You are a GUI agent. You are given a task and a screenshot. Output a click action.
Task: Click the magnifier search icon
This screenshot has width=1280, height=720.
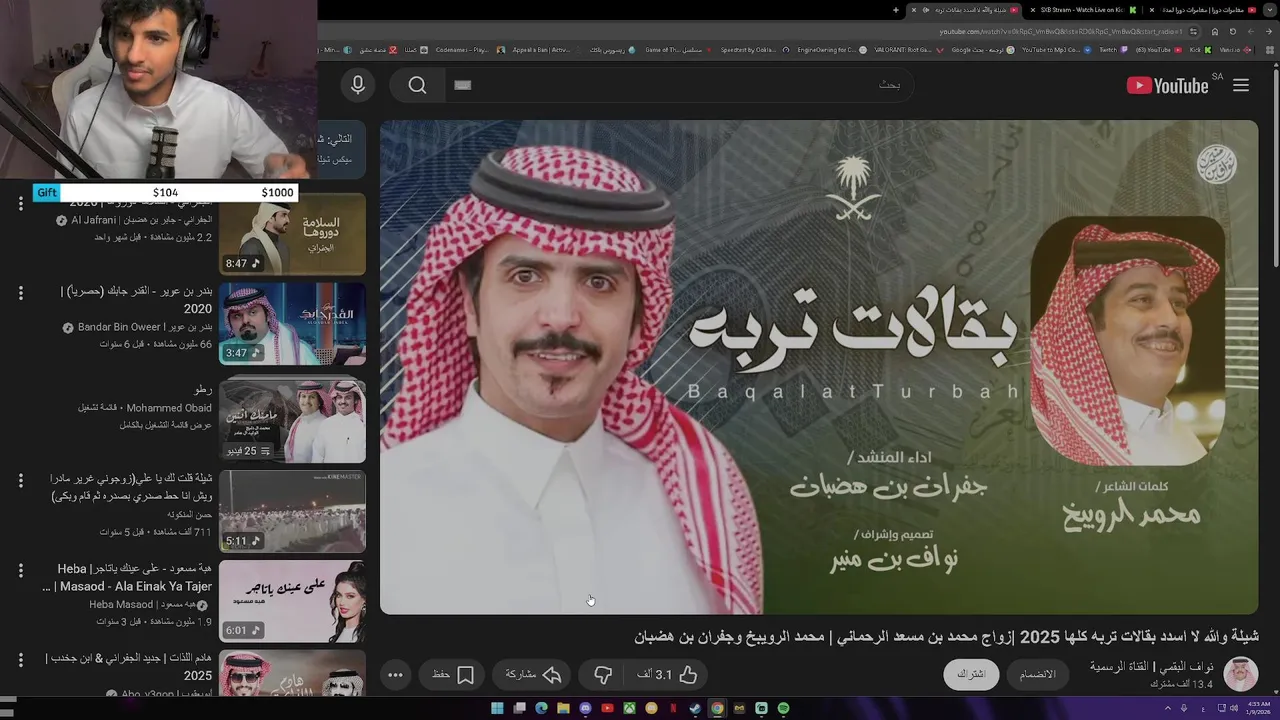pos(418,85)
